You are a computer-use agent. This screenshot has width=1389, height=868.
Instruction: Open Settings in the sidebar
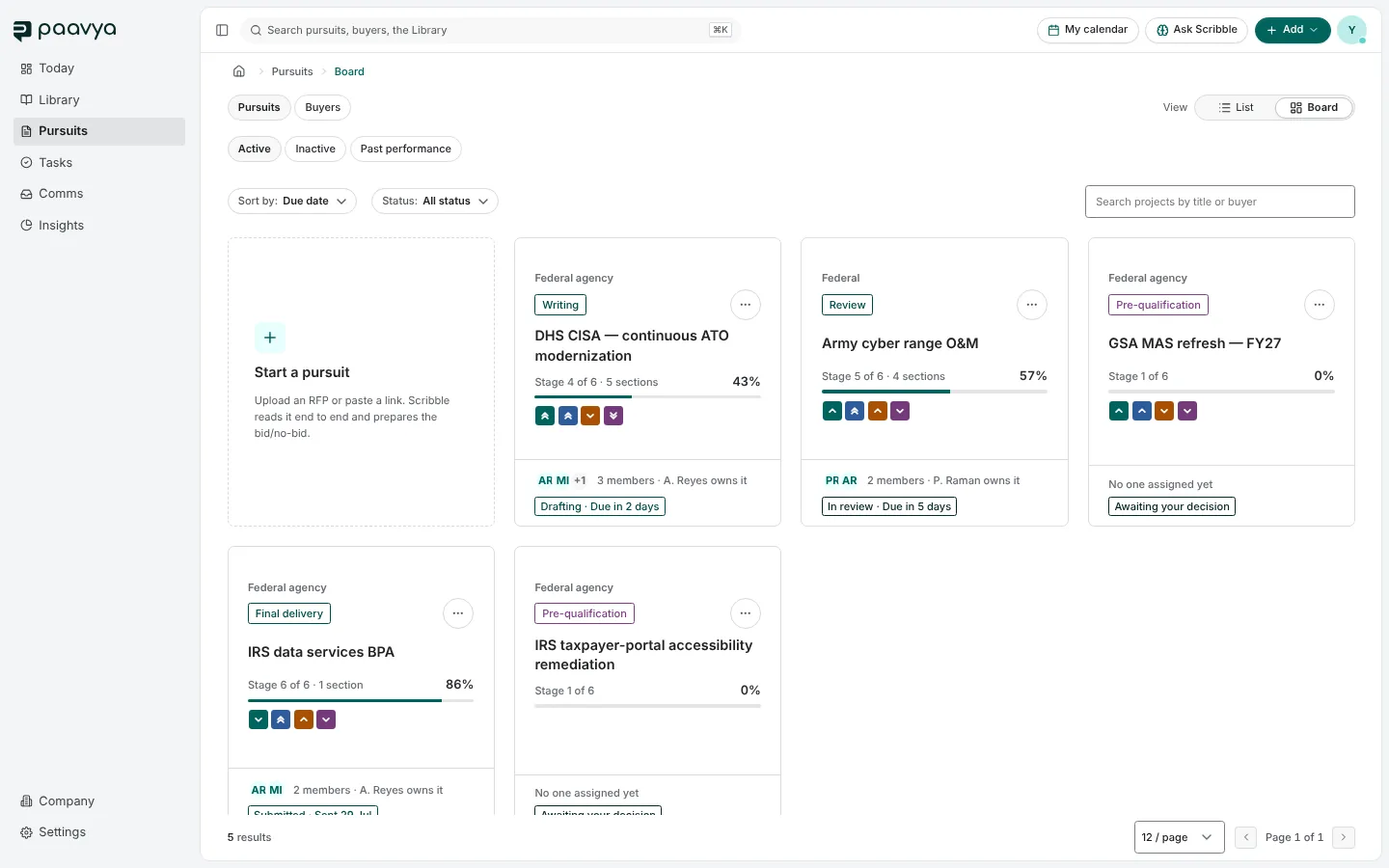(x=99, y=832)
